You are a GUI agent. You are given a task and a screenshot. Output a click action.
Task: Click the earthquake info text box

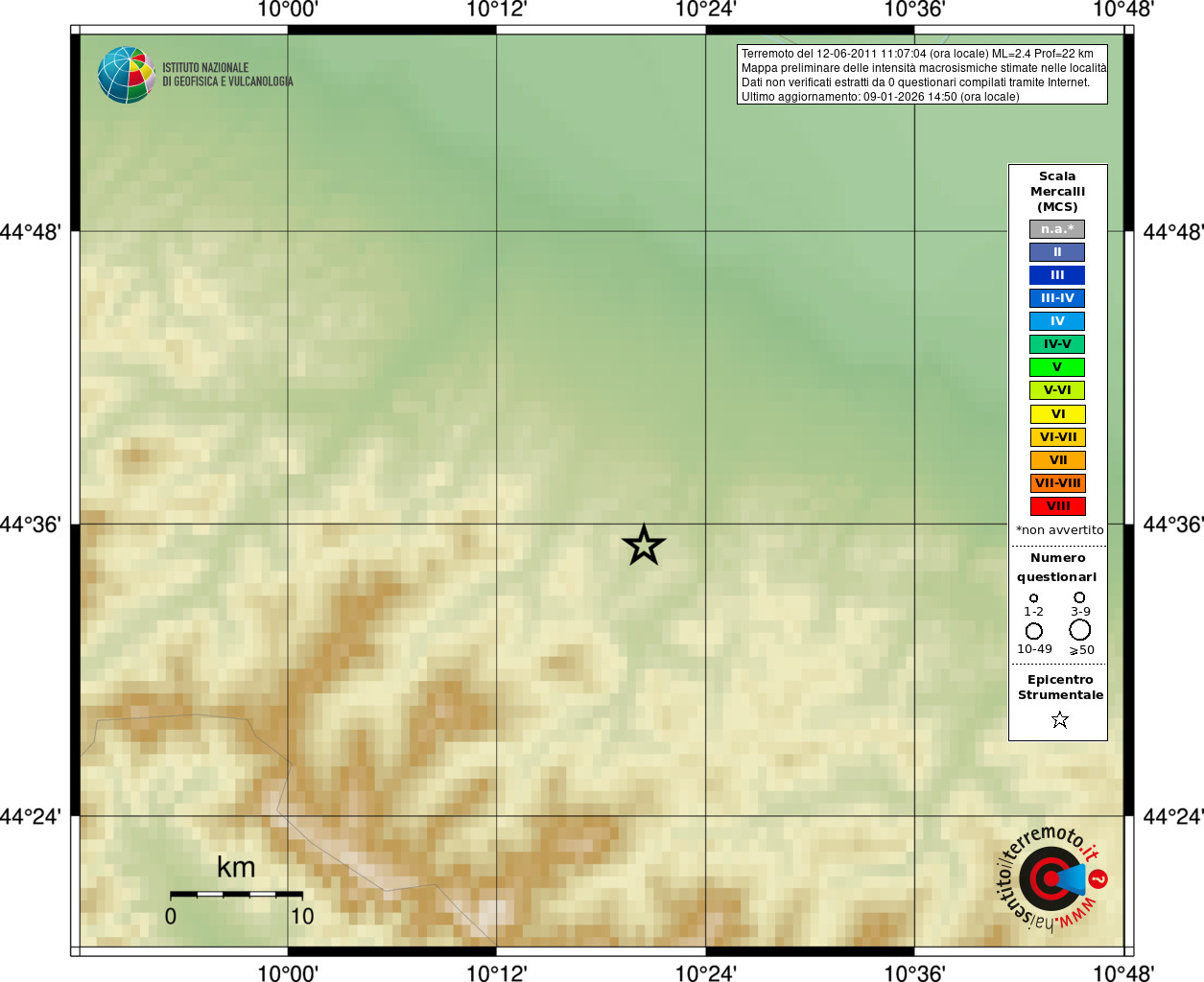922,75
